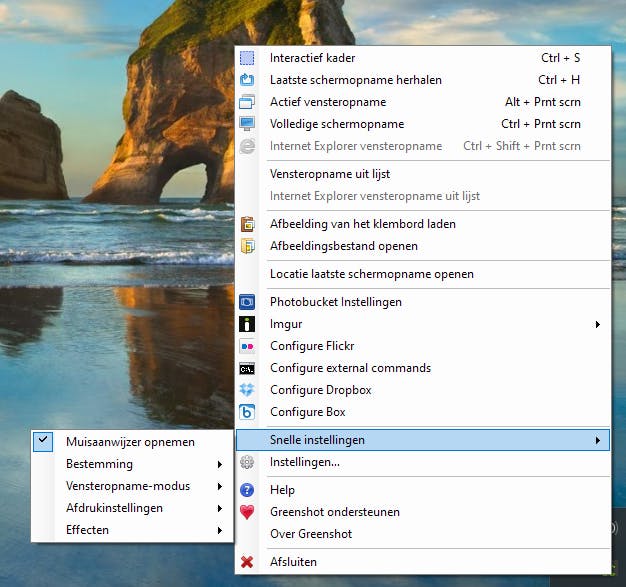This screenshot has width=626, height=587.
Task: Open the Effecten entry
Action: 132,530
